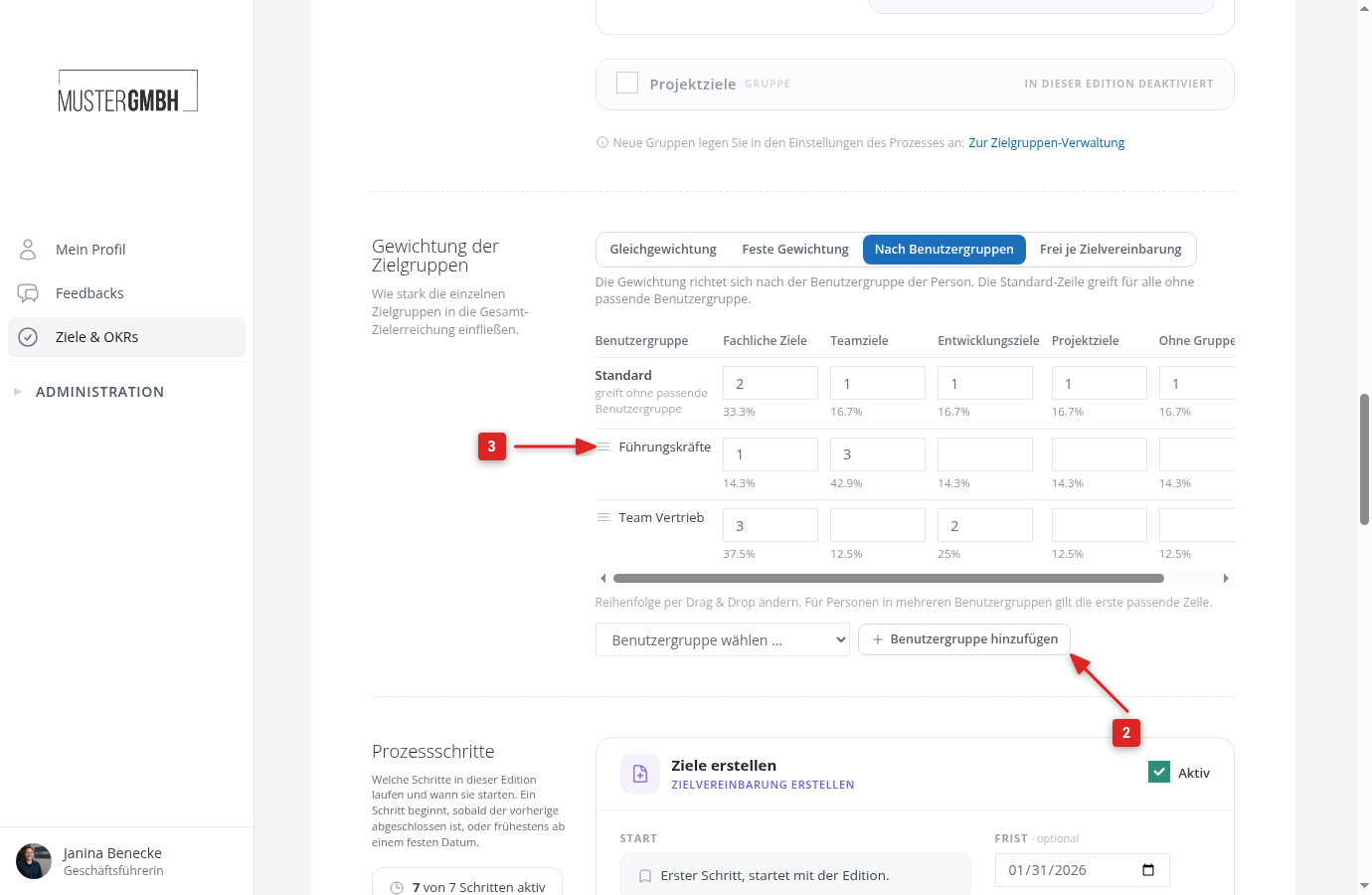This screenshot has height=895, width=1372.
Task: Click the Team Vertrieb Fachliche Ziele weight field
Action: coord(771,525)
